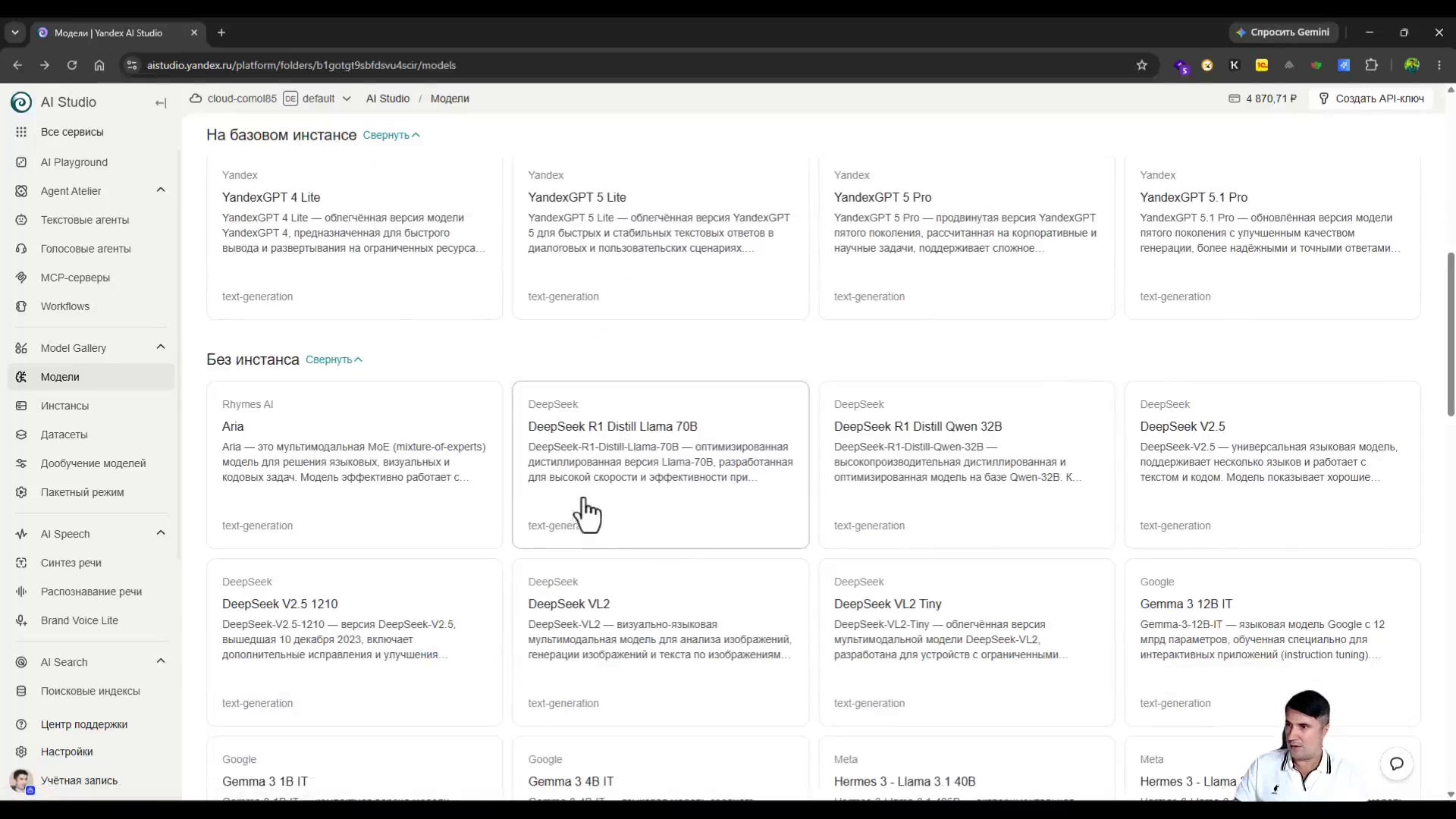Click the 4 870,71 ₽ balance
1456x819 pixels.
click(1263, 99)
